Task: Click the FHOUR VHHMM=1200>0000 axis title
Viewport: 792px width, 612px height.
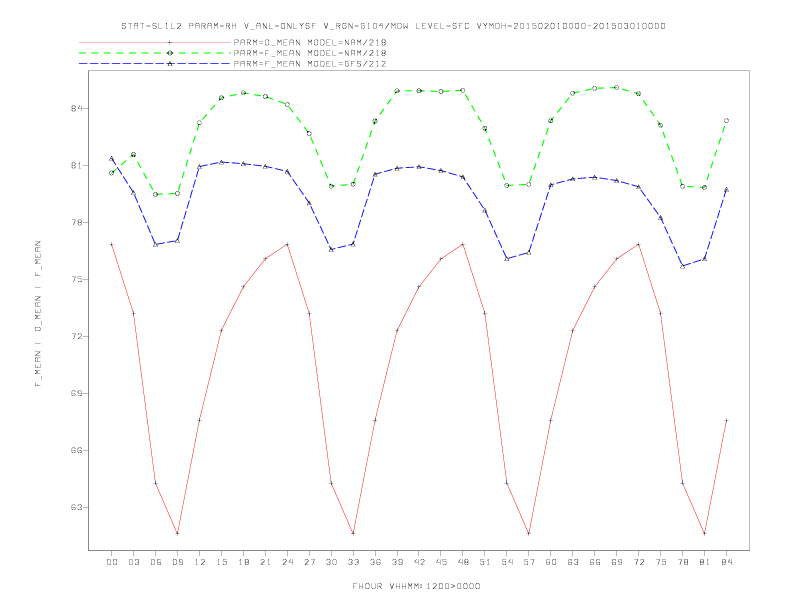Action: pyautogui.click(x=416, y=586)
